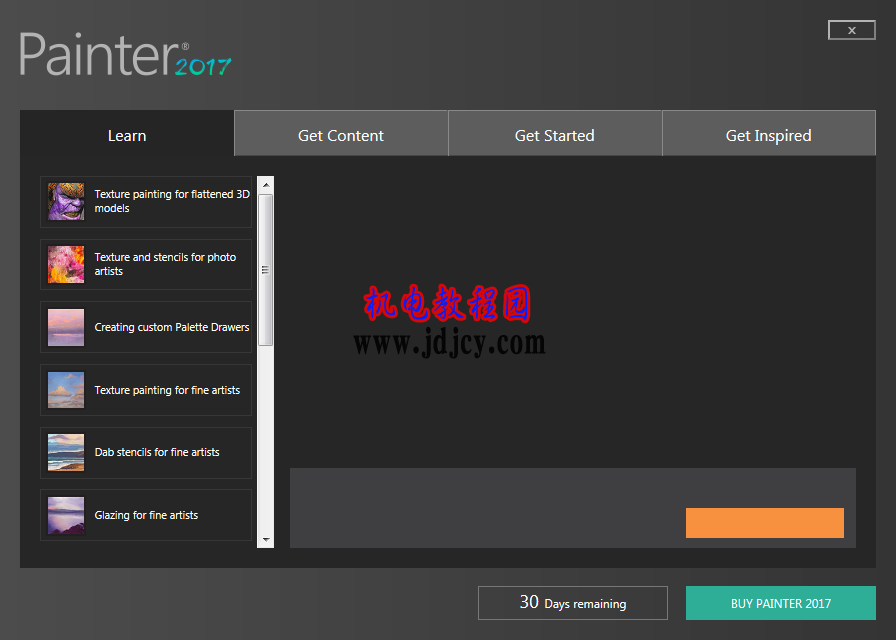Select 'Texture and stencils for photo artists' title

[165, 264]
